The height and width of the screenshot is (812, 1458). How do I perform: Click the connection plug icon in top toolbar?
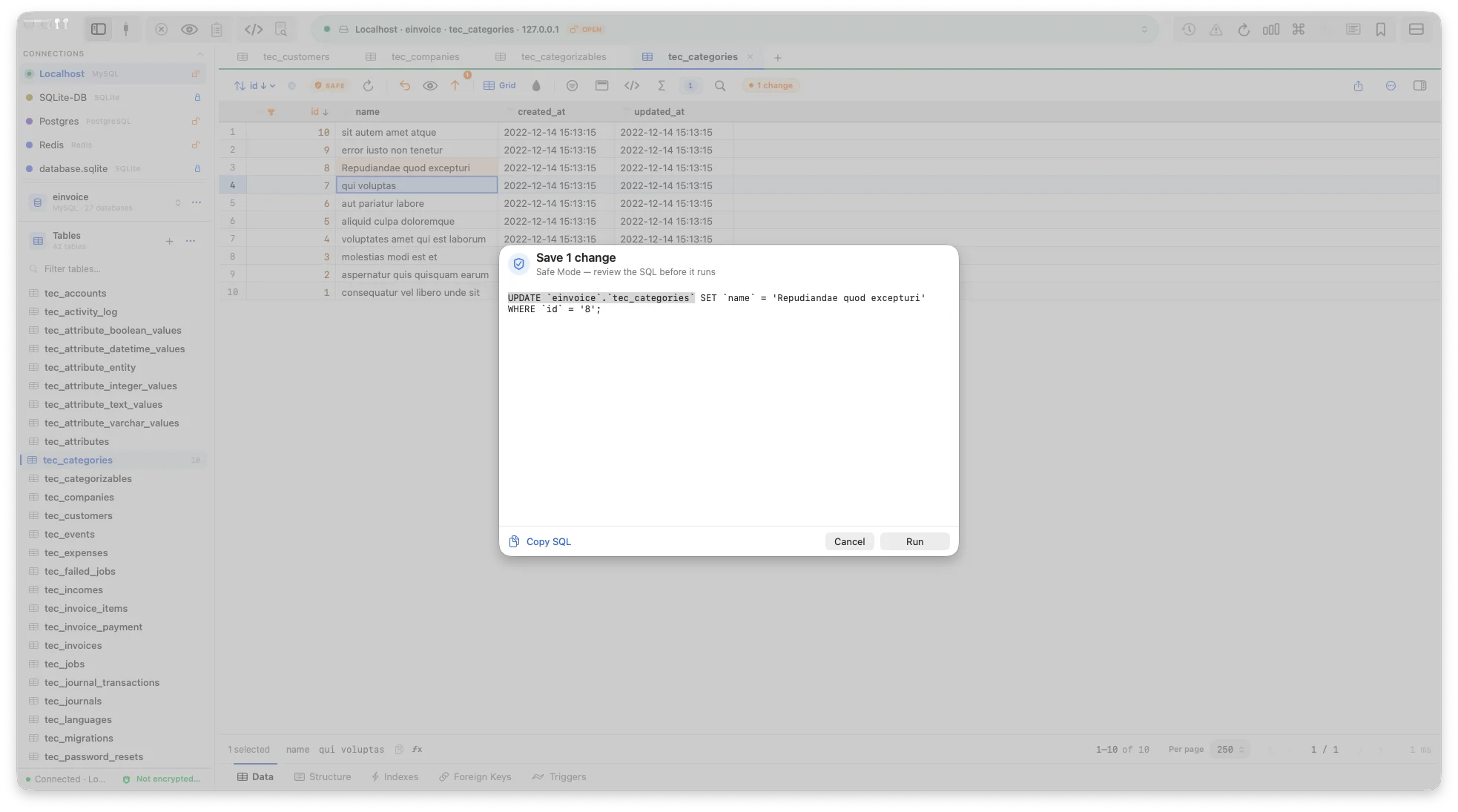(126, 29)
